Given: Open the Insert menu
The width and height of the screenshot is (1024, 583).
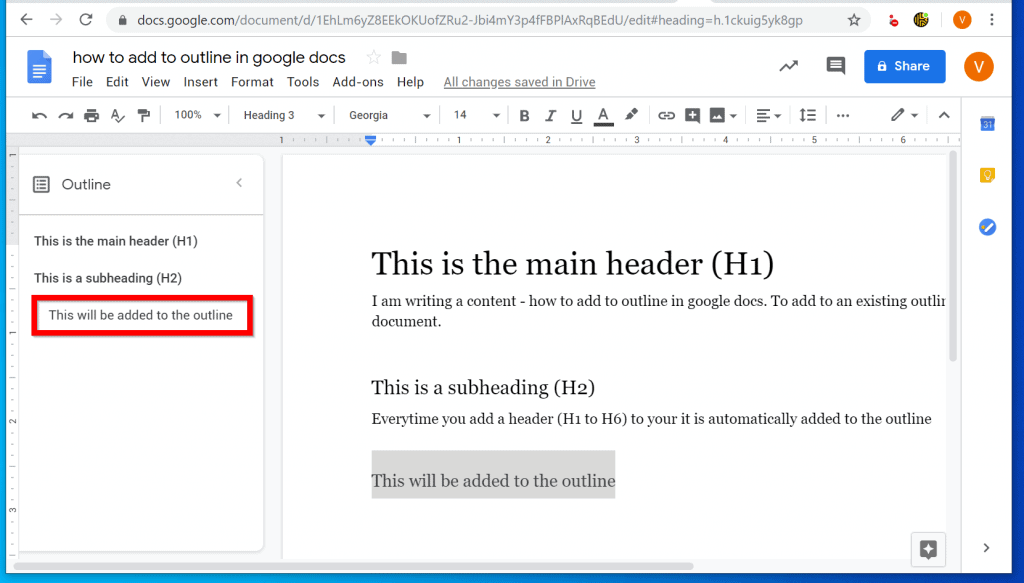Looking at the screenshot, I should [x=200, y=82].
